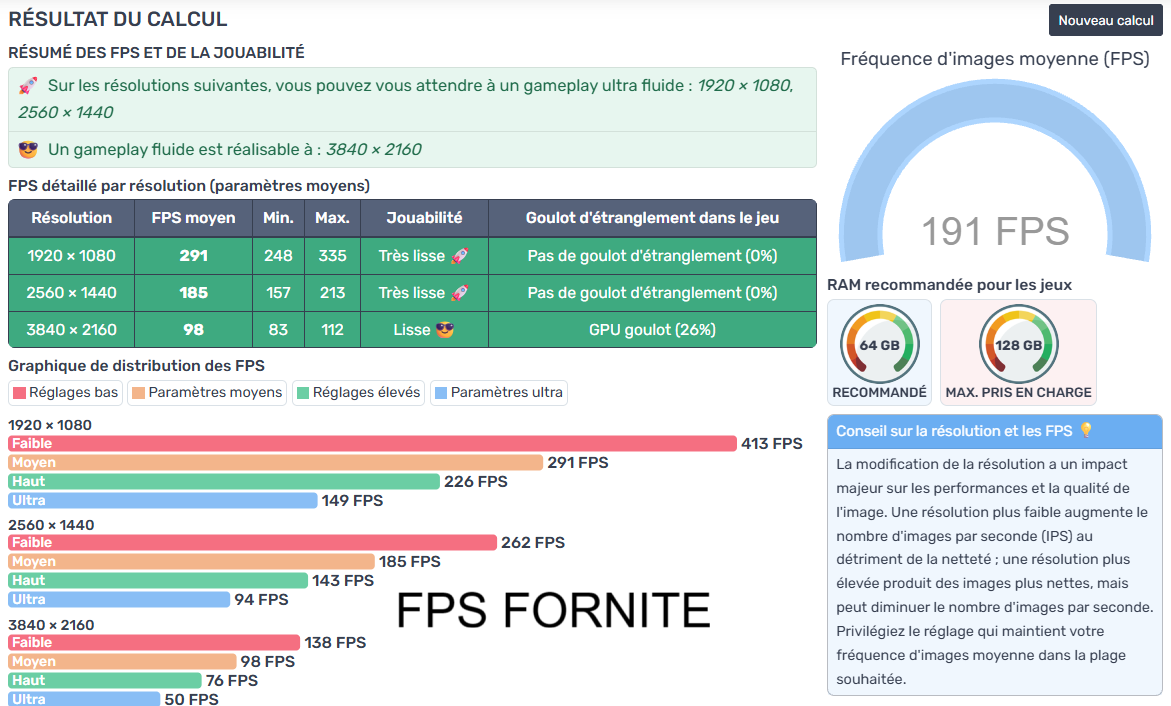The height and width of the screenshot is (706, 1171).
Task: Click the Nouveau calcul button
Action: 1105,20
